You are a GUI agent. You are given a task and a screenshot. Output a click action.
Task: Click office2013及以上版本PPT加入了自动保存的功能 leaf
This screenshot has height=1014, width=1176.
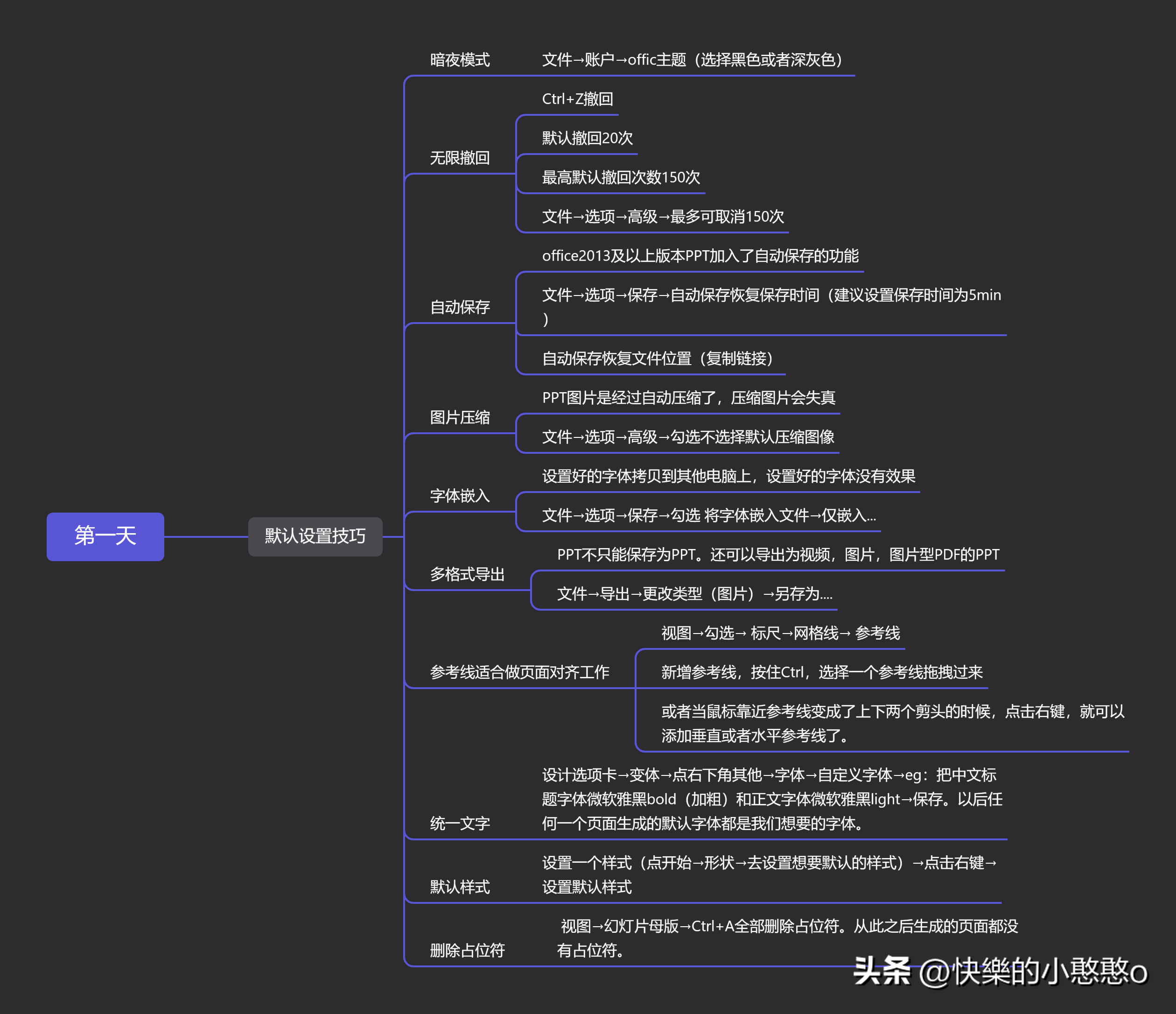pyautogui.click(x=700, y=255)
